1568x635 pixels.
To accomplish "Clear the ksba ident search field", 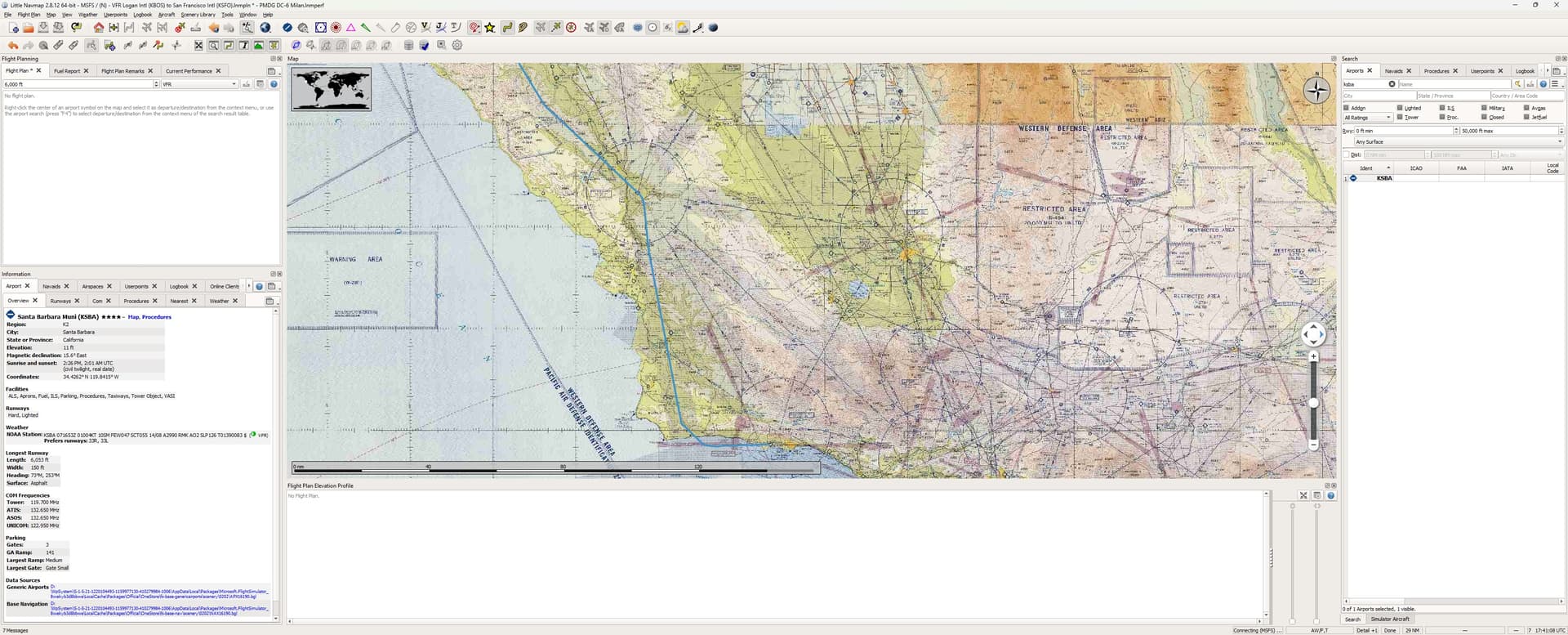I will [1392, 84].
